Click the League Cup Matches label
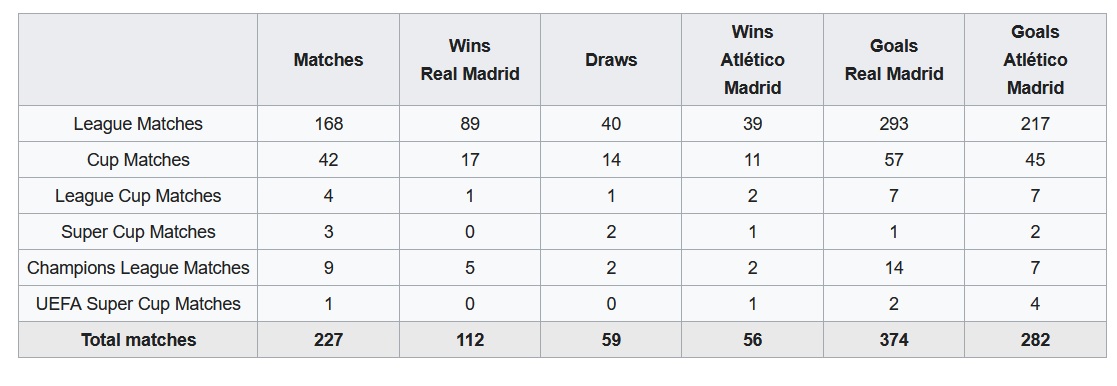The width and height of the screenshot is (1117, 386). pos(138,196)
